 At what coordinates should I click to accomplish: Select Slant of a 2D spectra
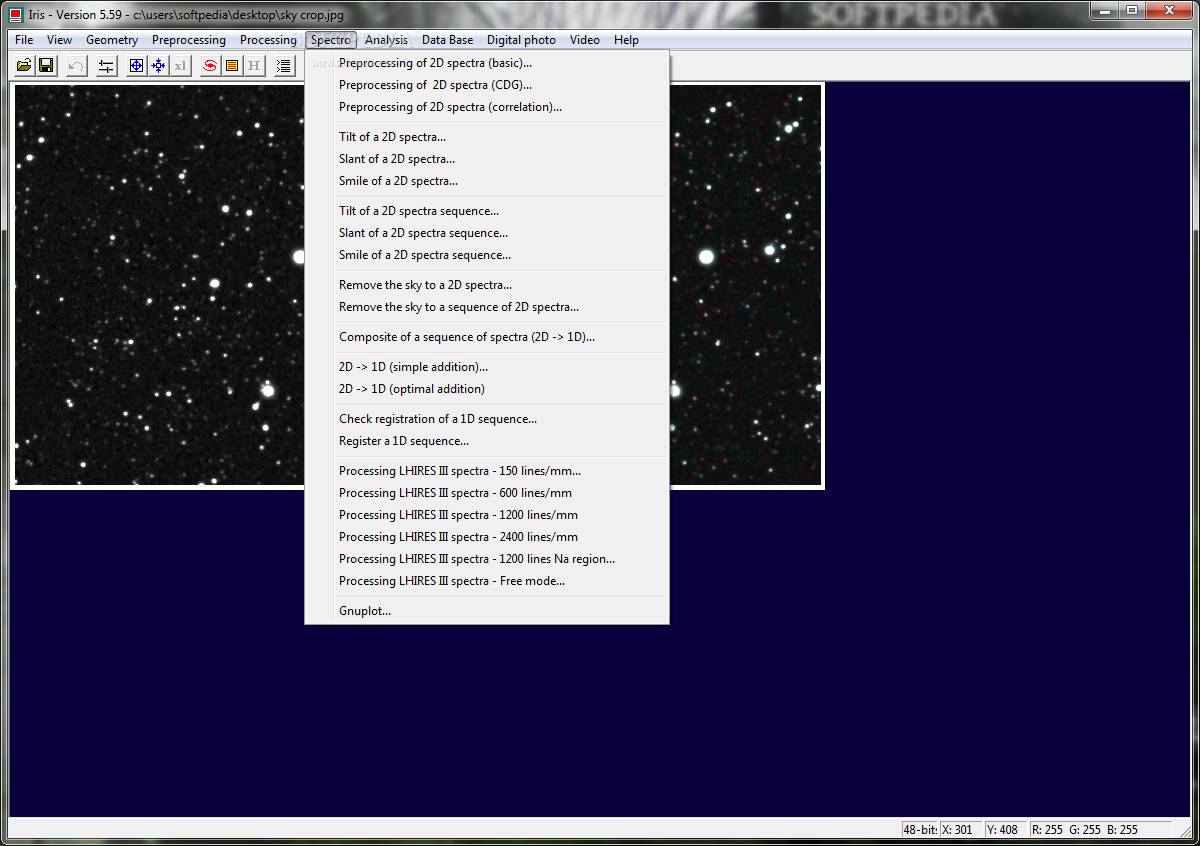point(487,159)
